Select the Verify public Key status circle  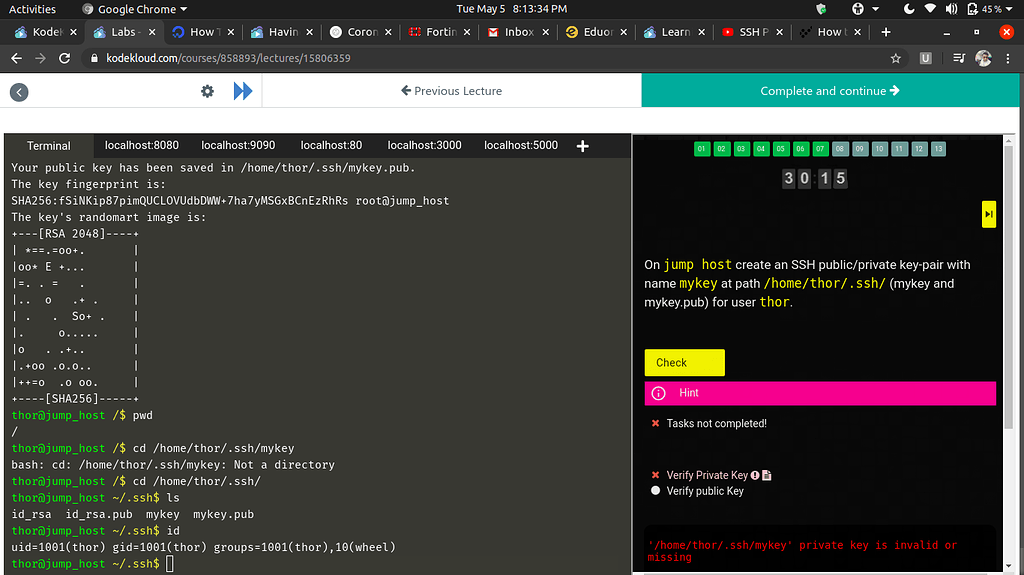tap(656, 491)
